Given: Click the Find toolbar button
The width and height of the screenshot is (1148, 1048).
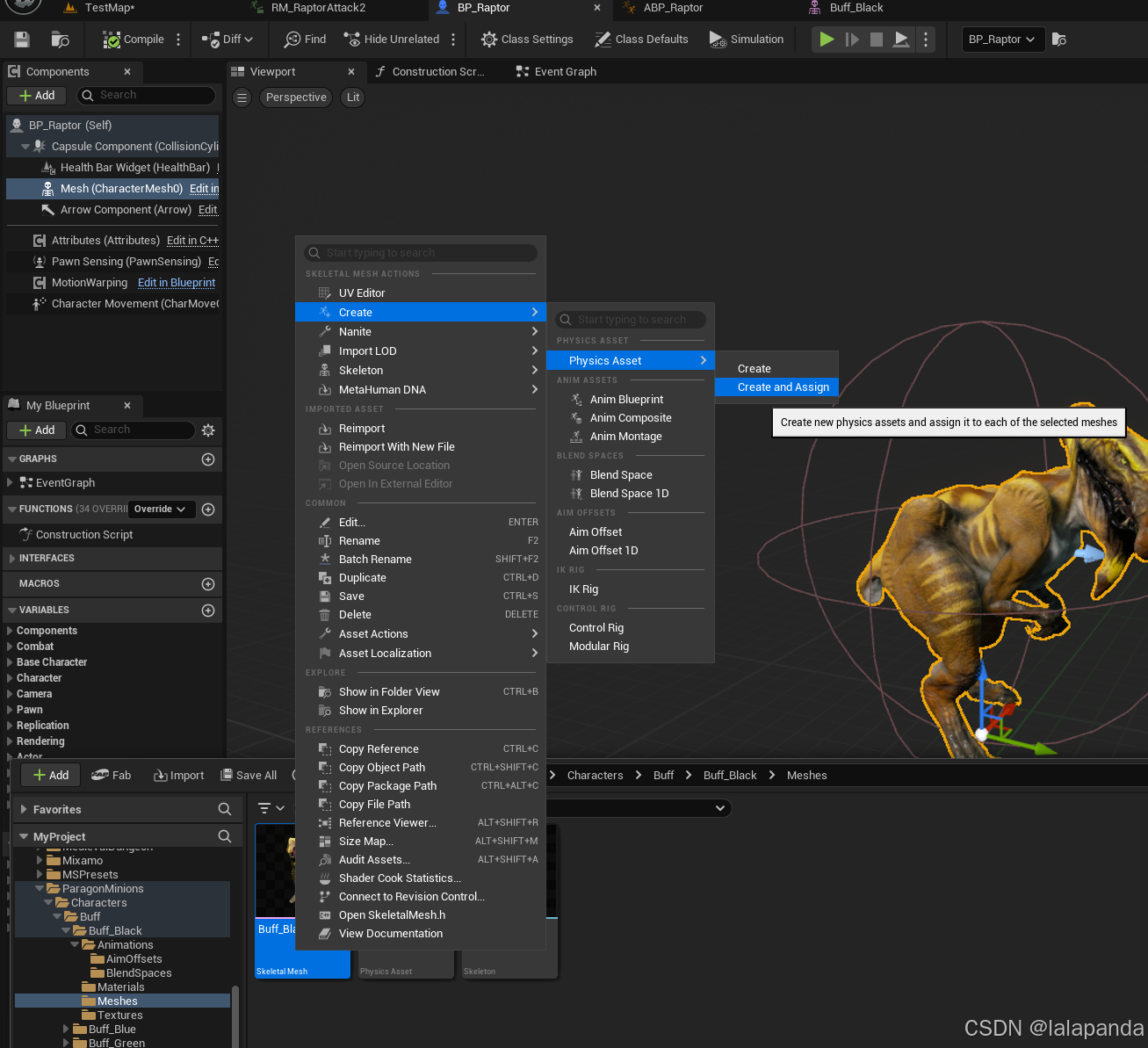Looking at the screenshot, I should [x=305, y=40].
